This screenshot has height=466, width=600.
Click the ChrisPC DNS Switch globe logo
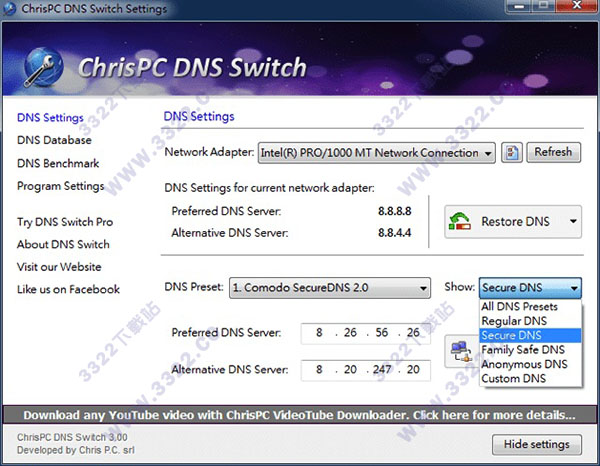[x=43, y=67]
